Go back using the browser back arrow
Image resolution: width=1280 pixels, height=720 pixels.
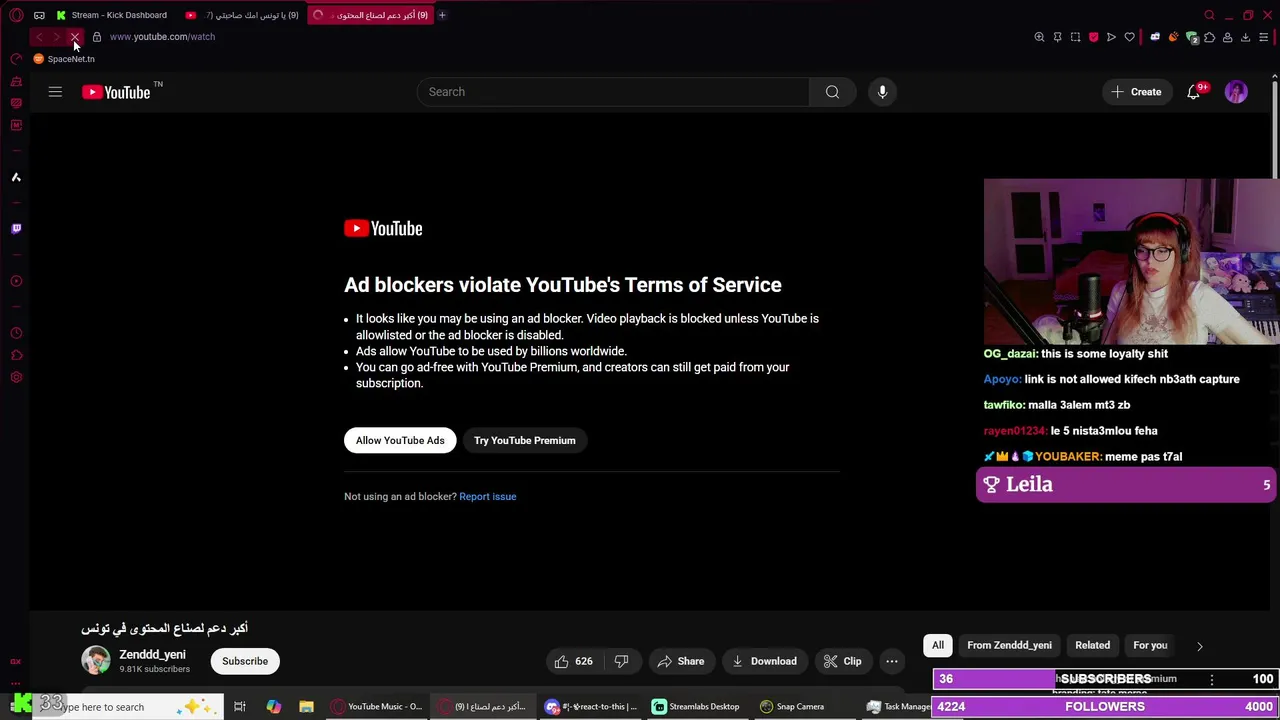(x=38, y=37)
